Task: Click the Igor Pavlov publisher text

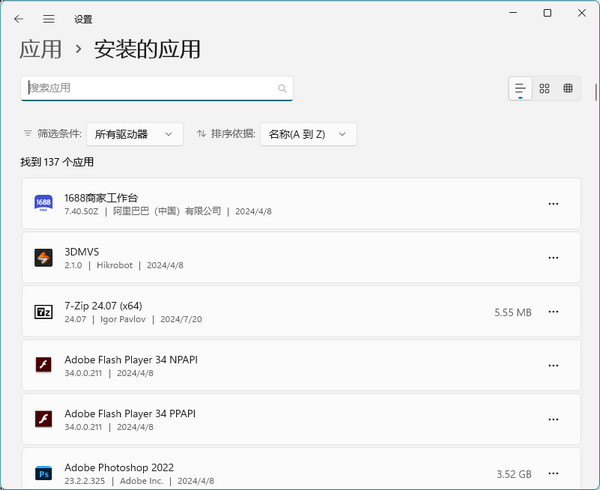Action: [x=123, y=319]
